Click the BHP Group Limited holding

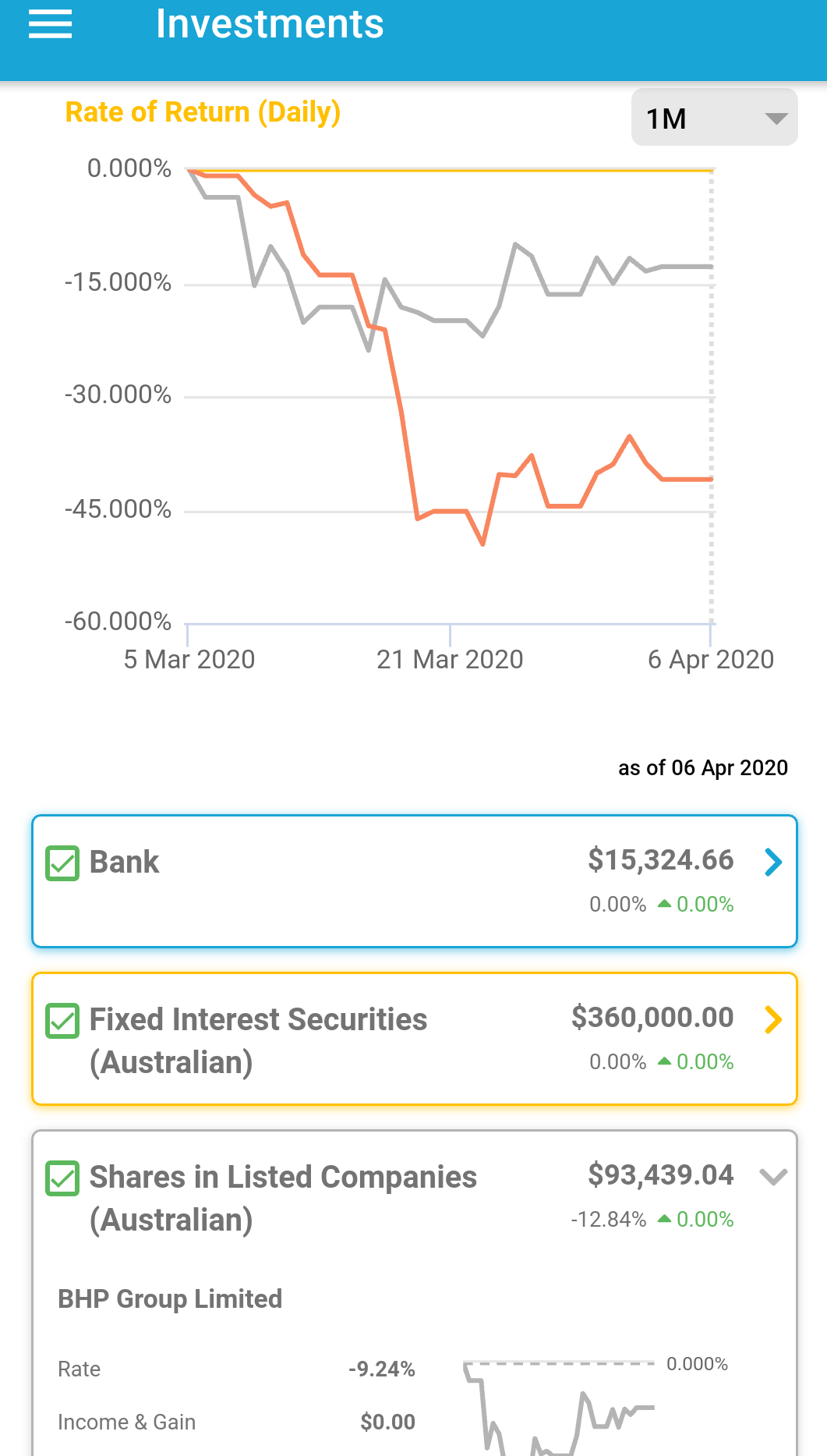pos(170,1299)
